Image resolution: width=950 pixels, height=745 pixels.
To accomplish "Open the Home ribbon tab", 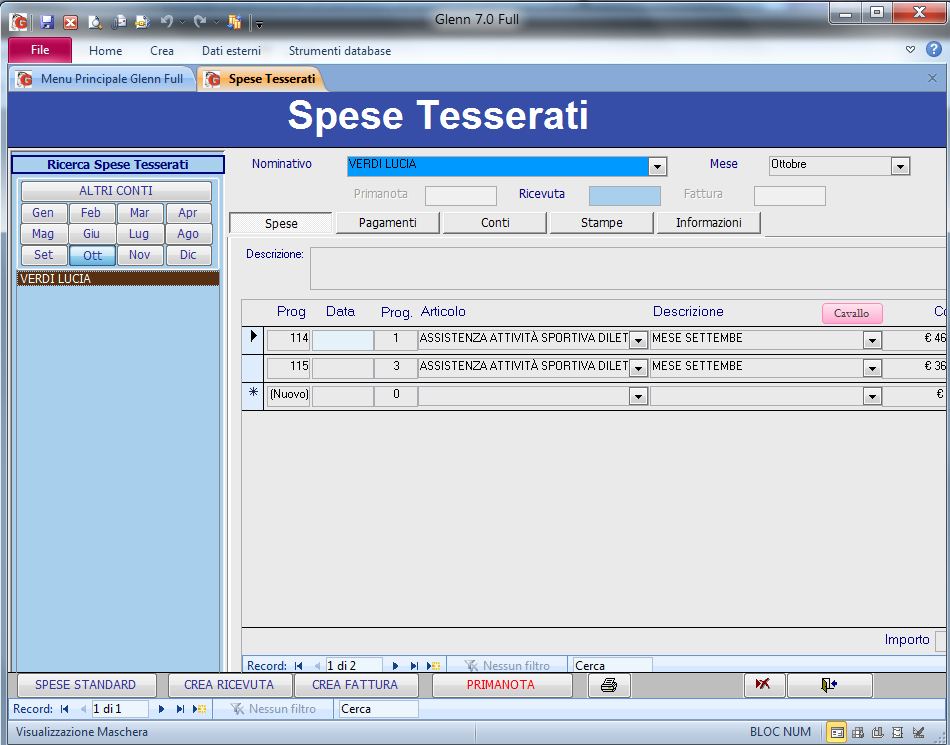I will pyautogui.click(x=105, y=51).
